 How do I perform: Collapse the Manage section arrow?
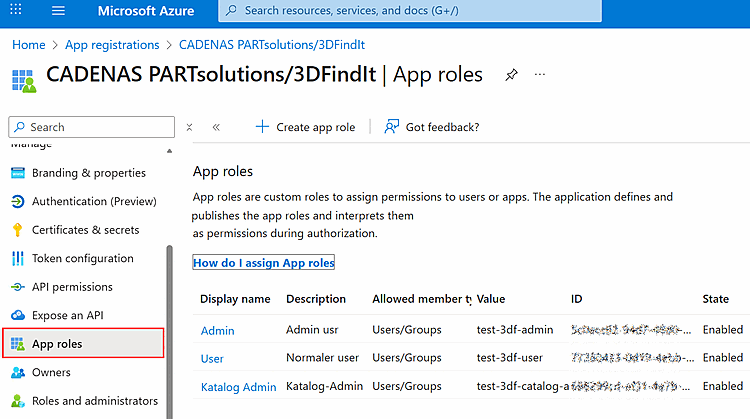[169, 151]
